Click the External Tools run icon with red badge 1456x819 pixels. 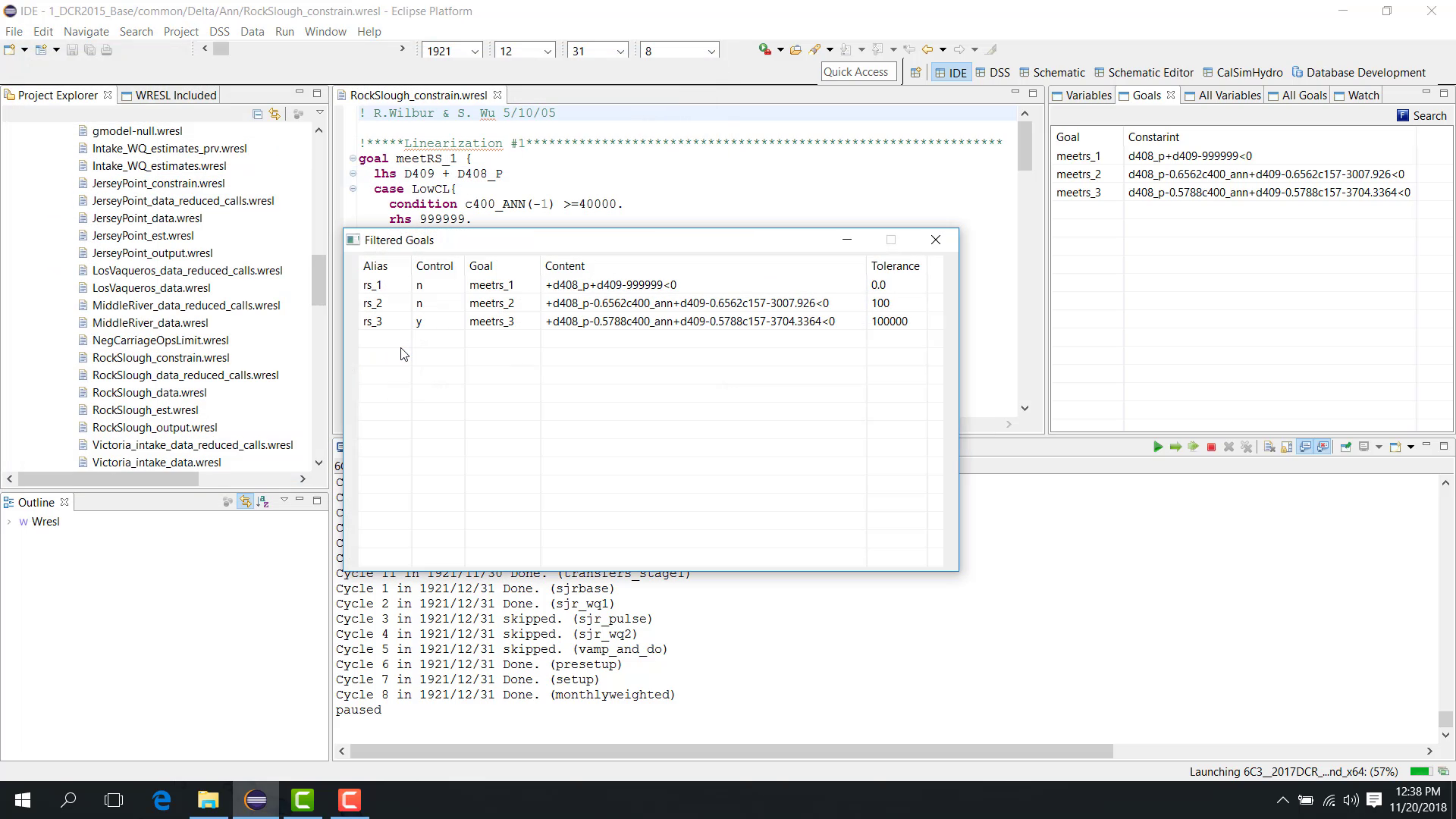click(x=764, y=49)
